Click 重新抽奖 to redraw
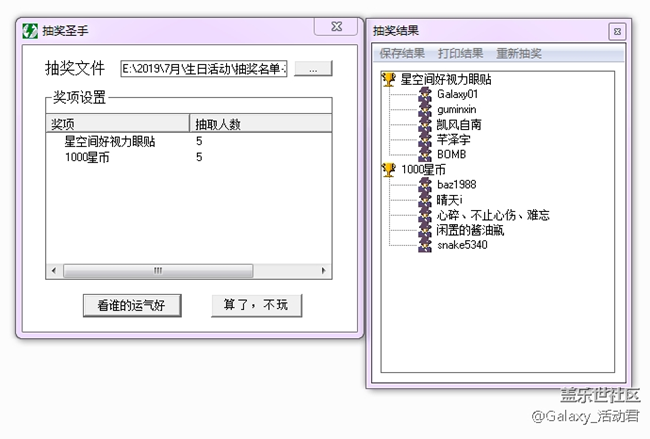 [519, 53]
